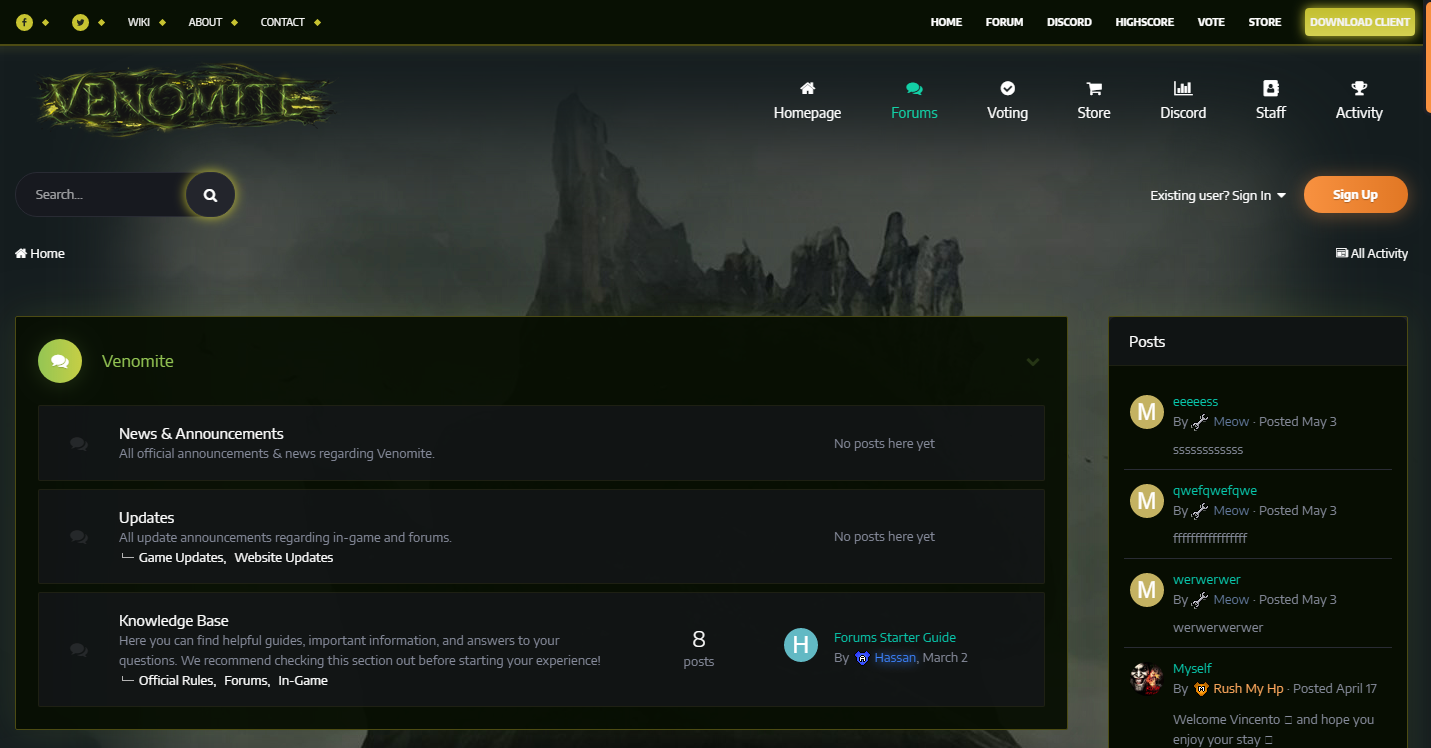Open CONTACT in the top bar
1431x748 pixels.
coord(282,22)
